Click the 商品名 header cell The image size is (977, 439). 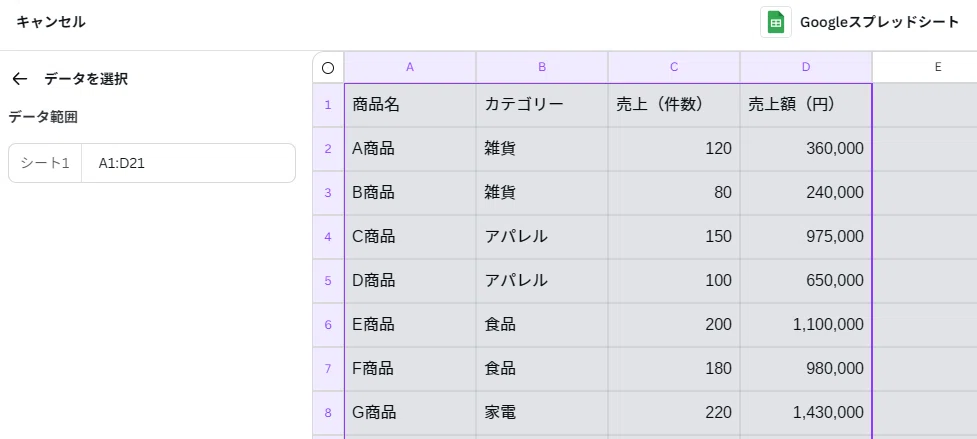pyautogui.click(x=410, y=105)
